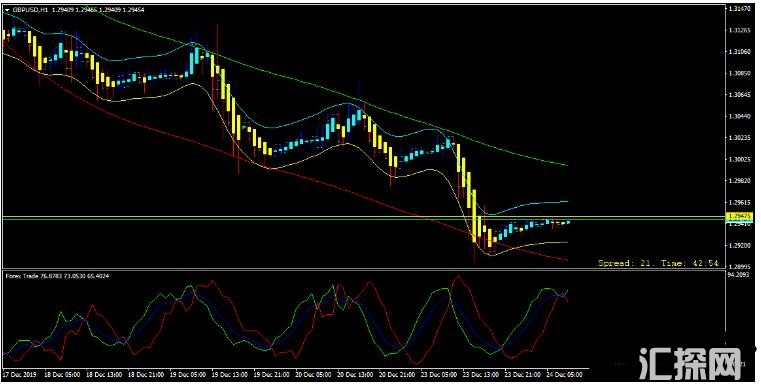Click the 1.31470 price scale label
The image size is (761, 388).
tap(739, 9)
